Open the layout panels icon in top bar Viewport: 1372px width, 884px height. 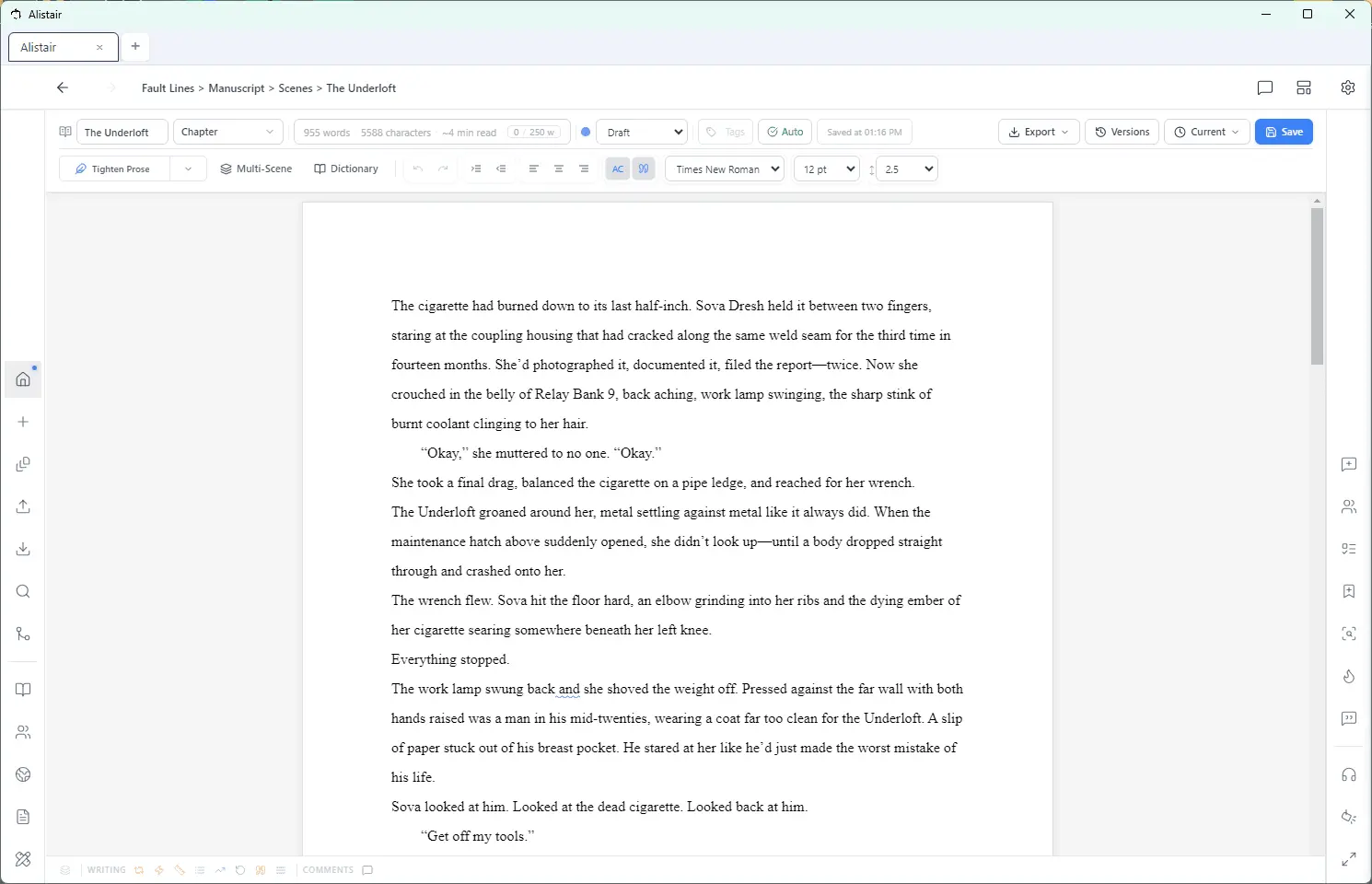pyautogui.click(x=1304, y=88)
